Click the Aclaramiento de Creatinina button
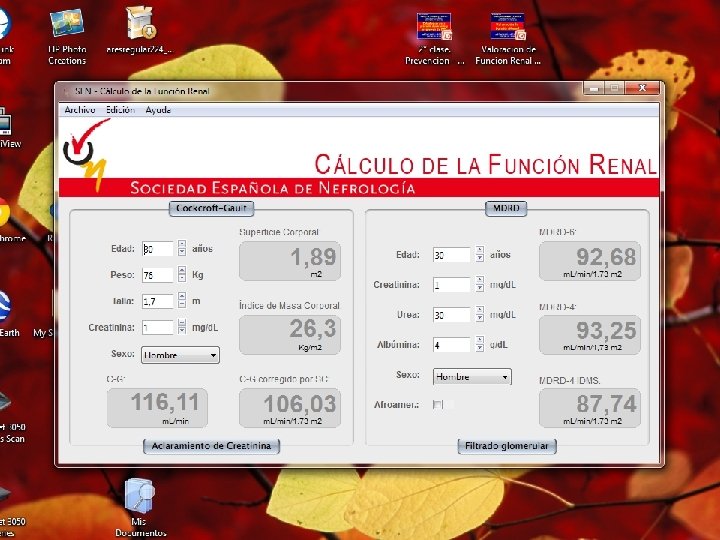 pyautogui.click(x=211, y=446)
